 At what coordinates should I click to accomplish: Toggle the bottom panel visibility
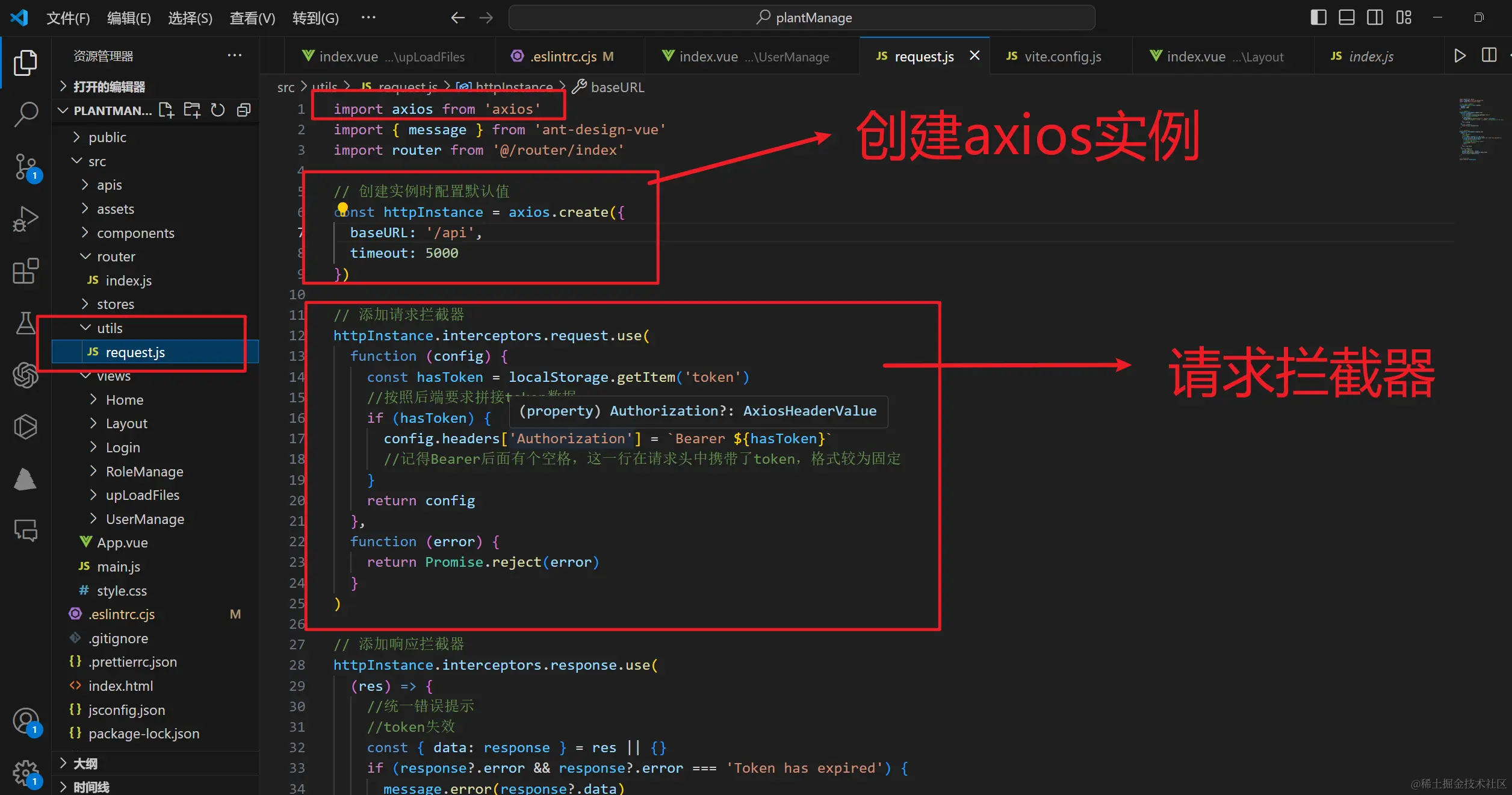coord(1346,17)
